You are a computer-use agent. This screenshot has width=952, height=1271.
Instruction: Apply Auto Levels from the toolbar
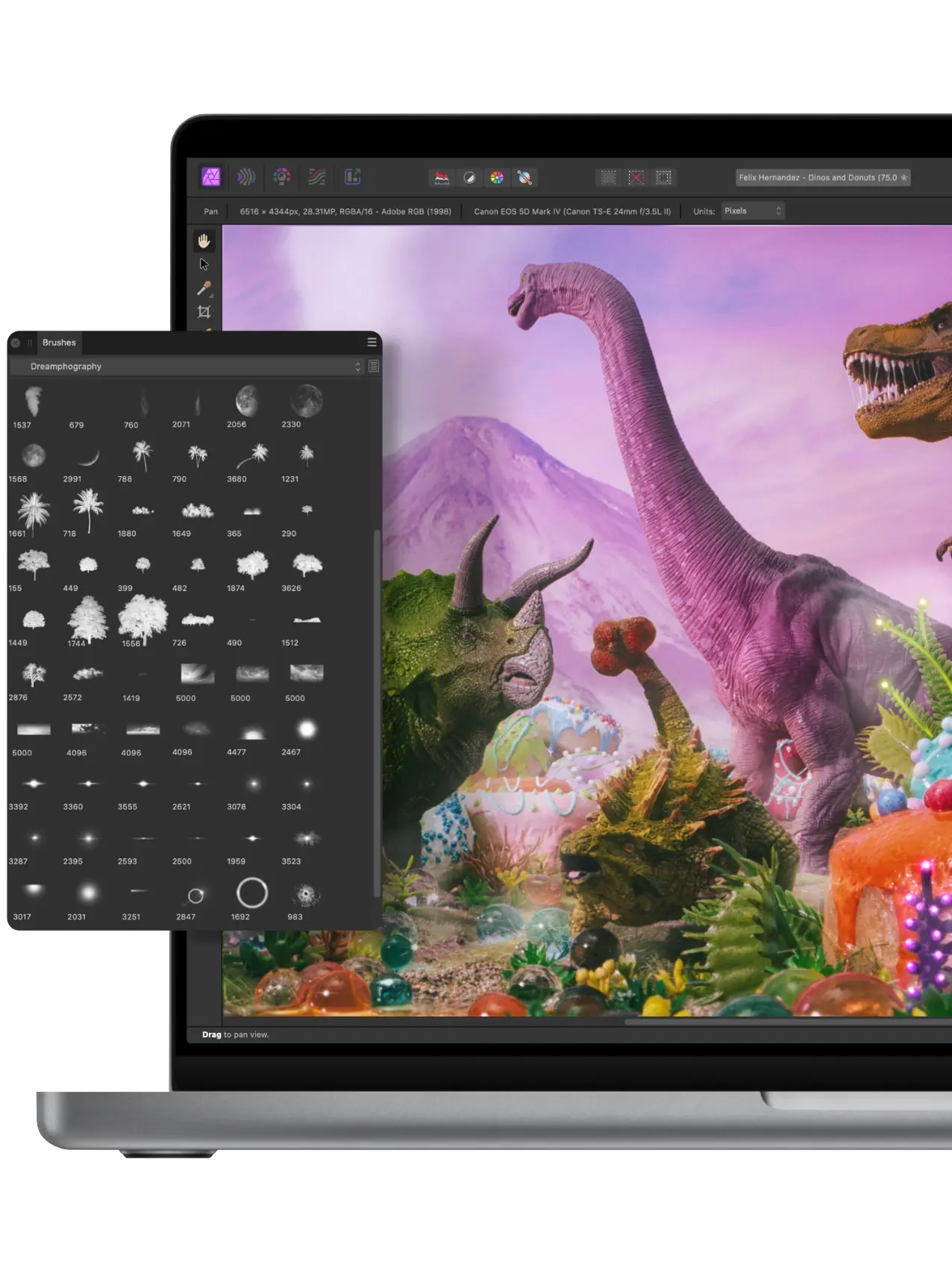pyautogui.click(x=442, y=178)
